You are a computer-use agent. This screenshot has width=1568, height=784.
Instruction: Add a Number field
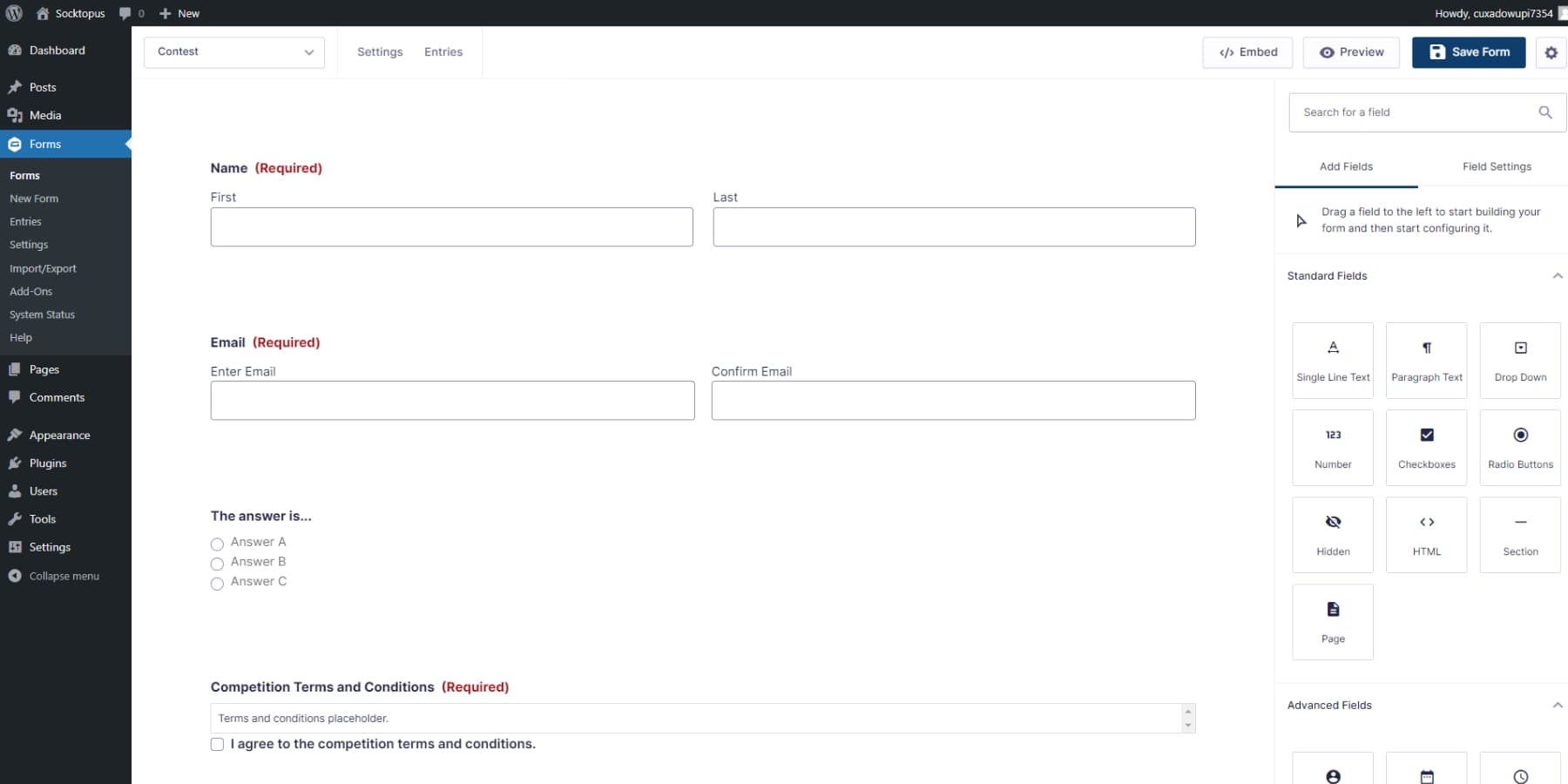point(1333,447)
